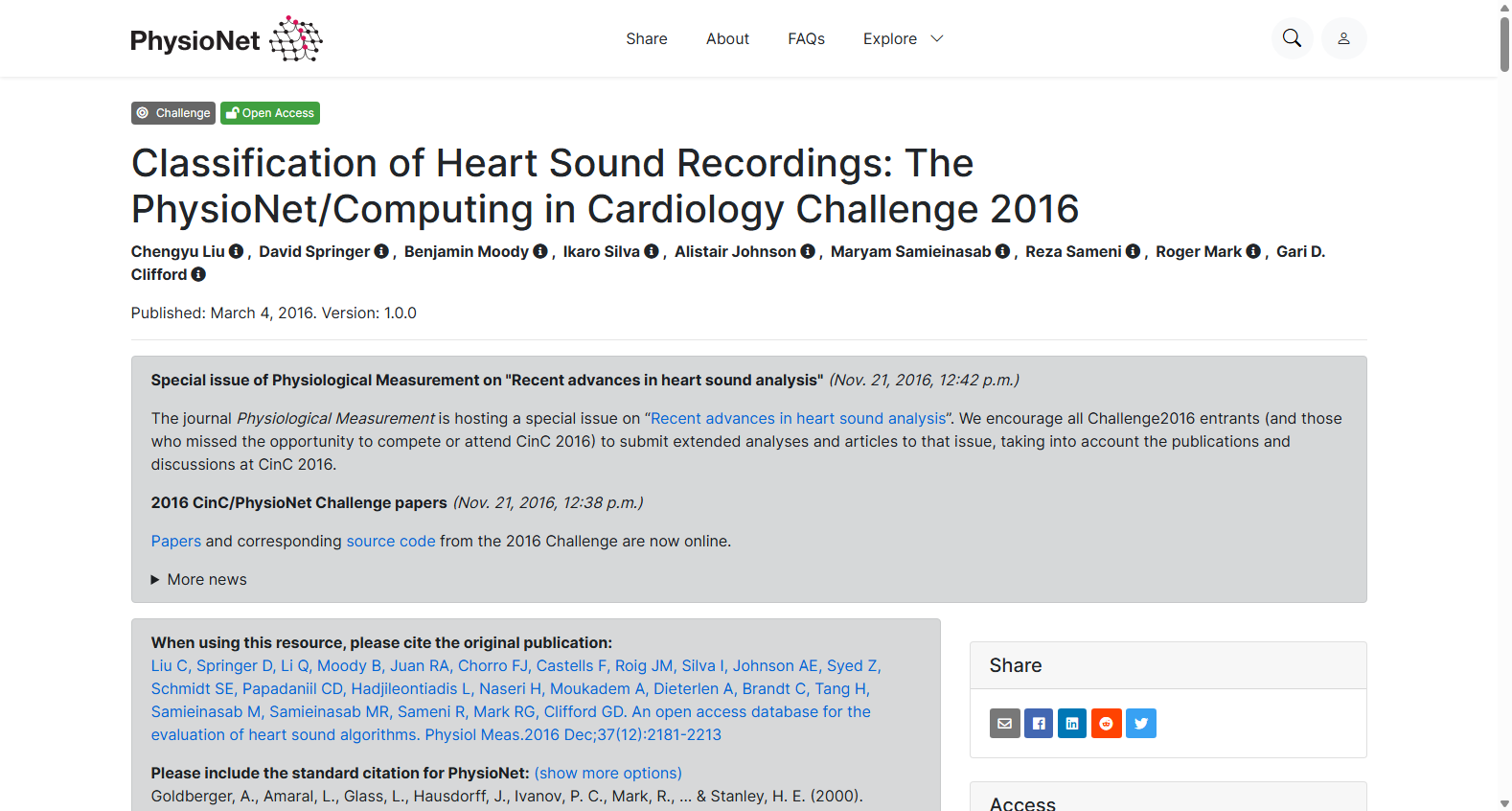Share on Twitter icon
Viewport: 1512px width, 811px height.
(1141, 724)
